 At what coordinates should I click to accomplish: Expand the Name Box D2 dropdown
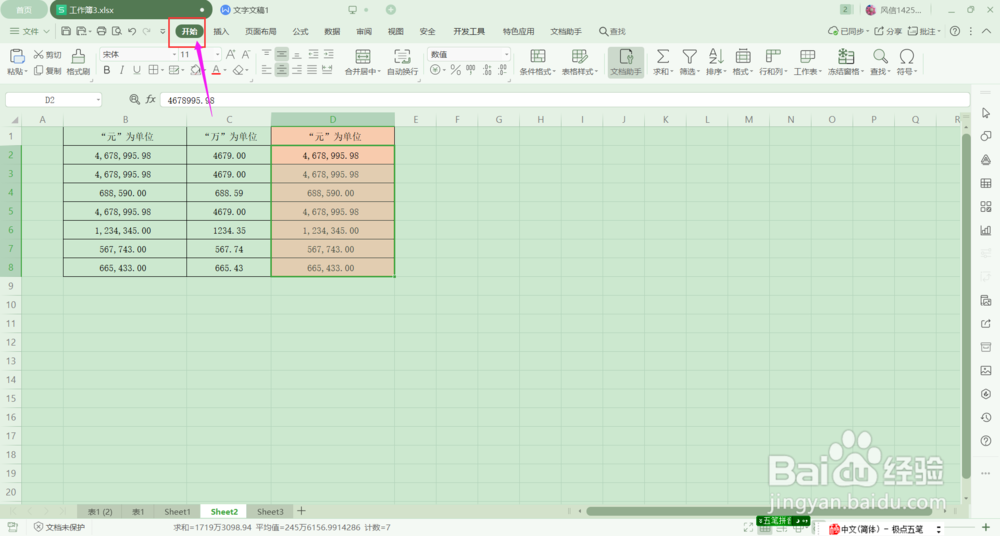tap(98, 100)
